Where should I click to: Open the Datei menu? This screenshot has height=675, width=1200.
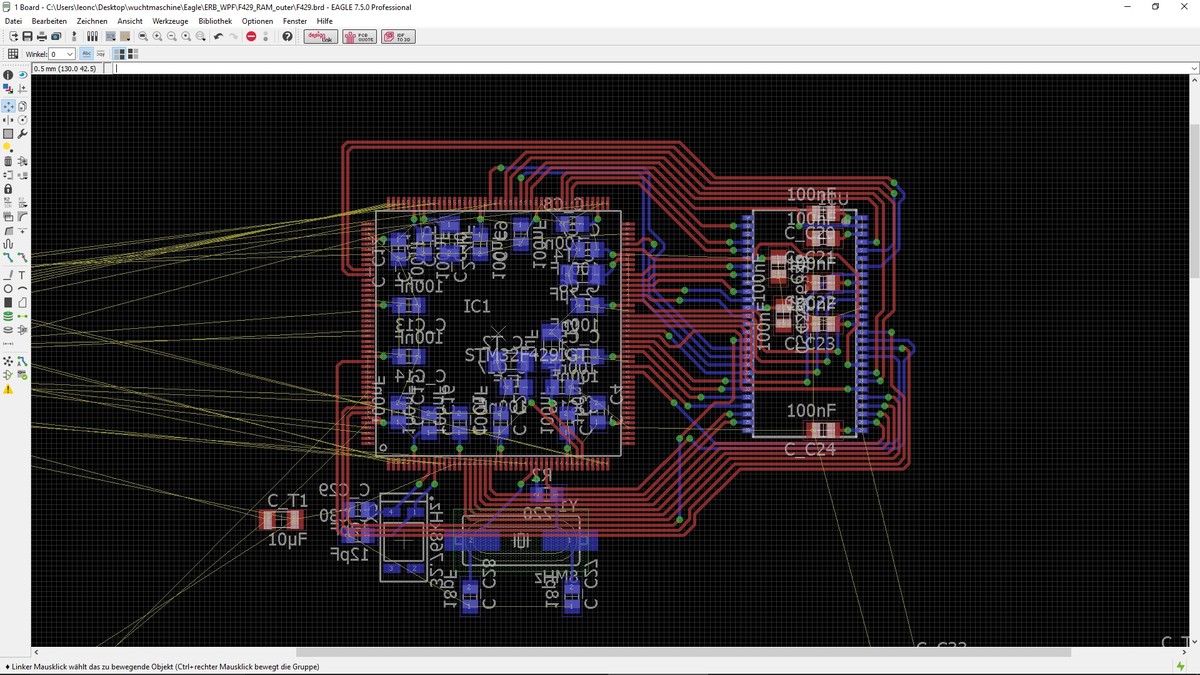click(13, 21)
